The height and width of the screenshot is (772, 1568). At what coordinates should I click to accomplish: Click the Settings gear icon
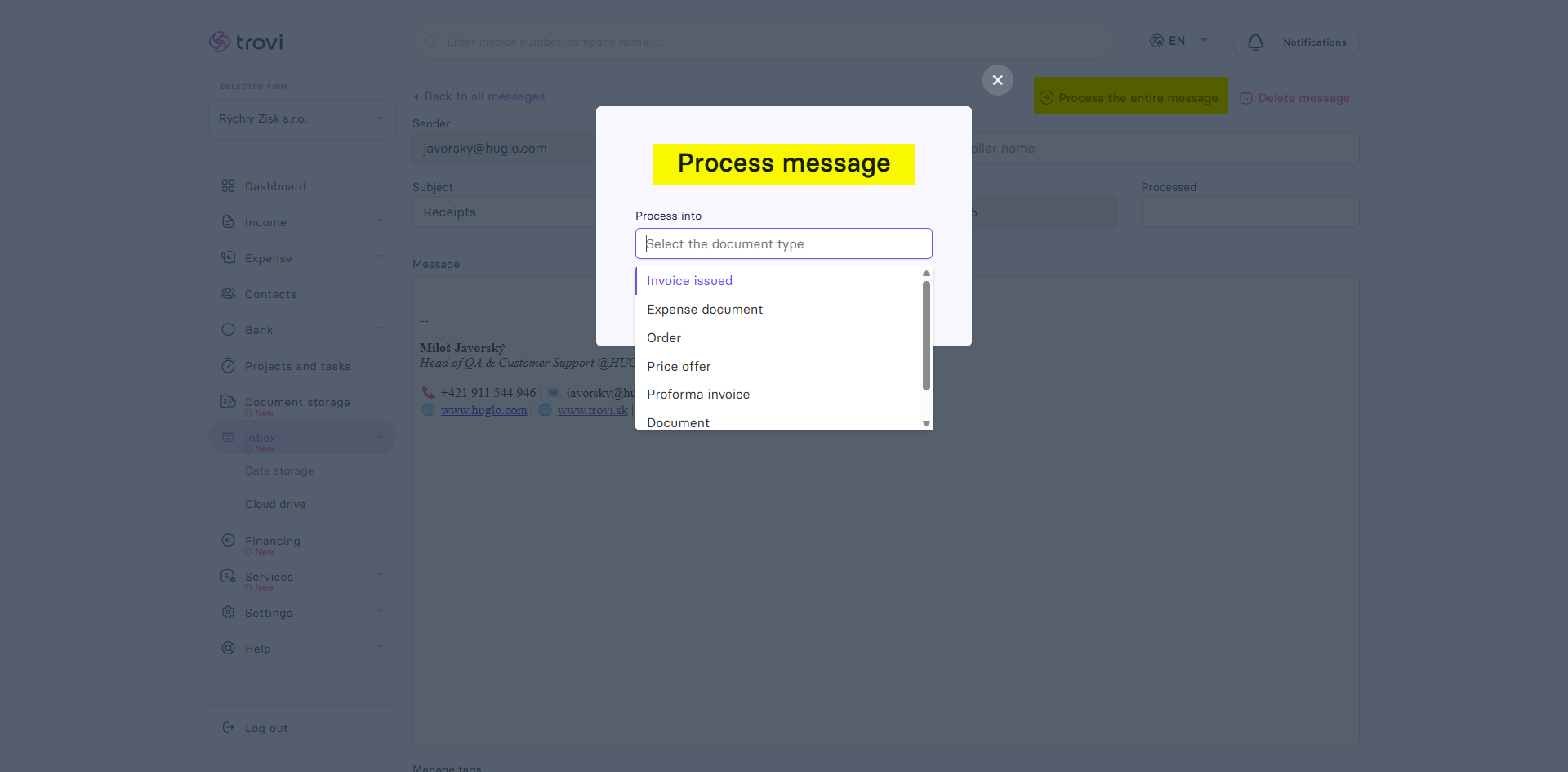click(229, 612)
